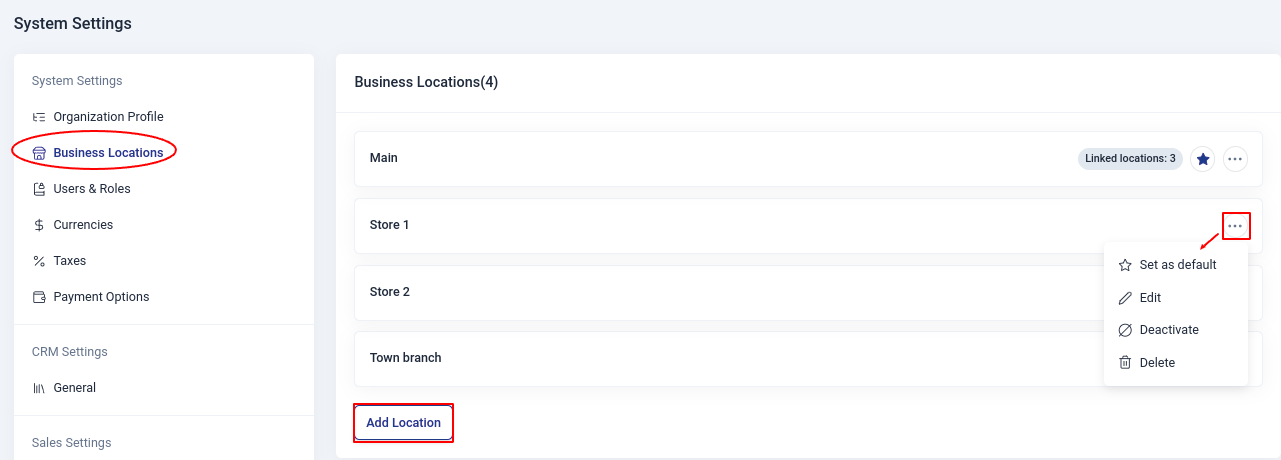Click the CRM General settings icon

click(x=39, y=388)
